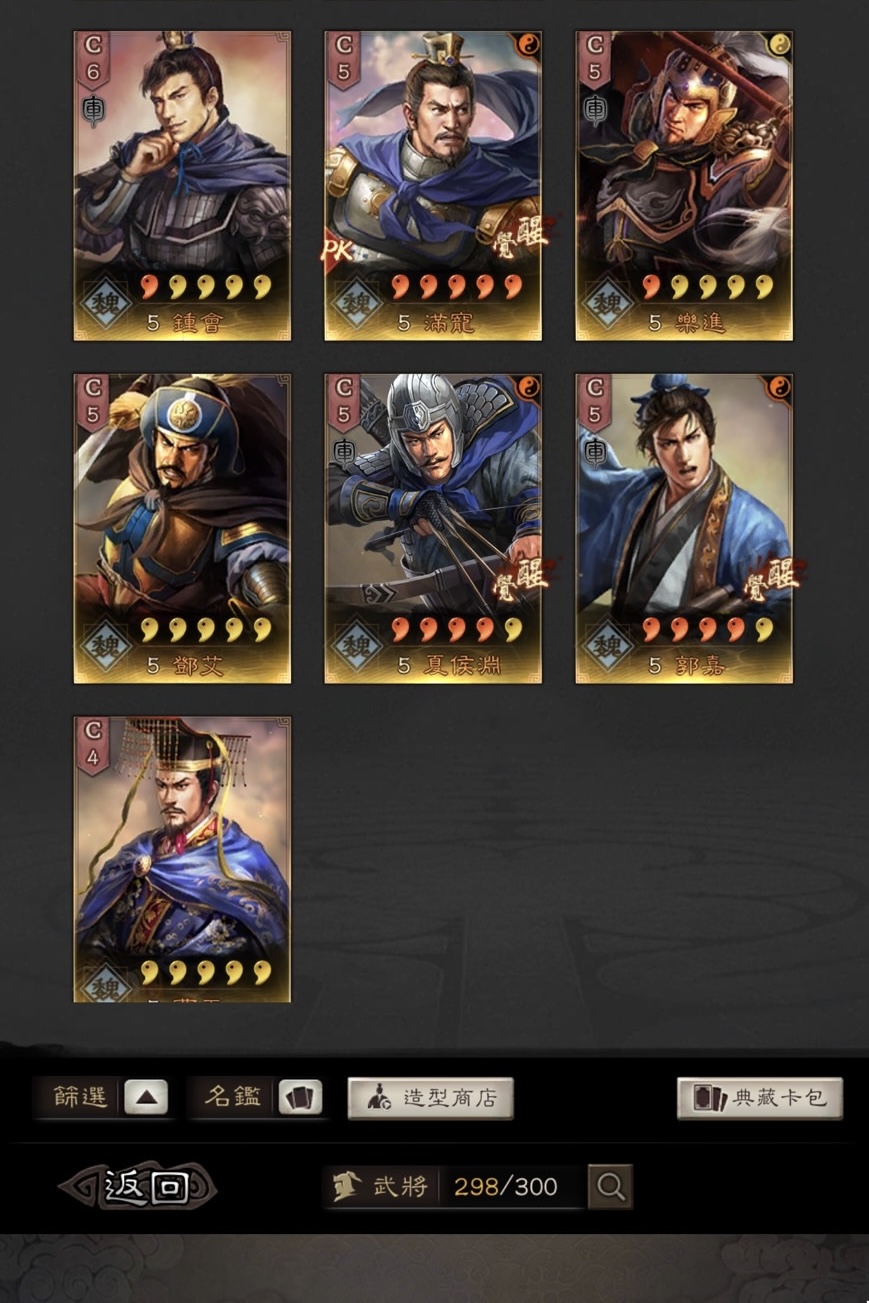Go back using the 返回 button

tap(138, 1187)
